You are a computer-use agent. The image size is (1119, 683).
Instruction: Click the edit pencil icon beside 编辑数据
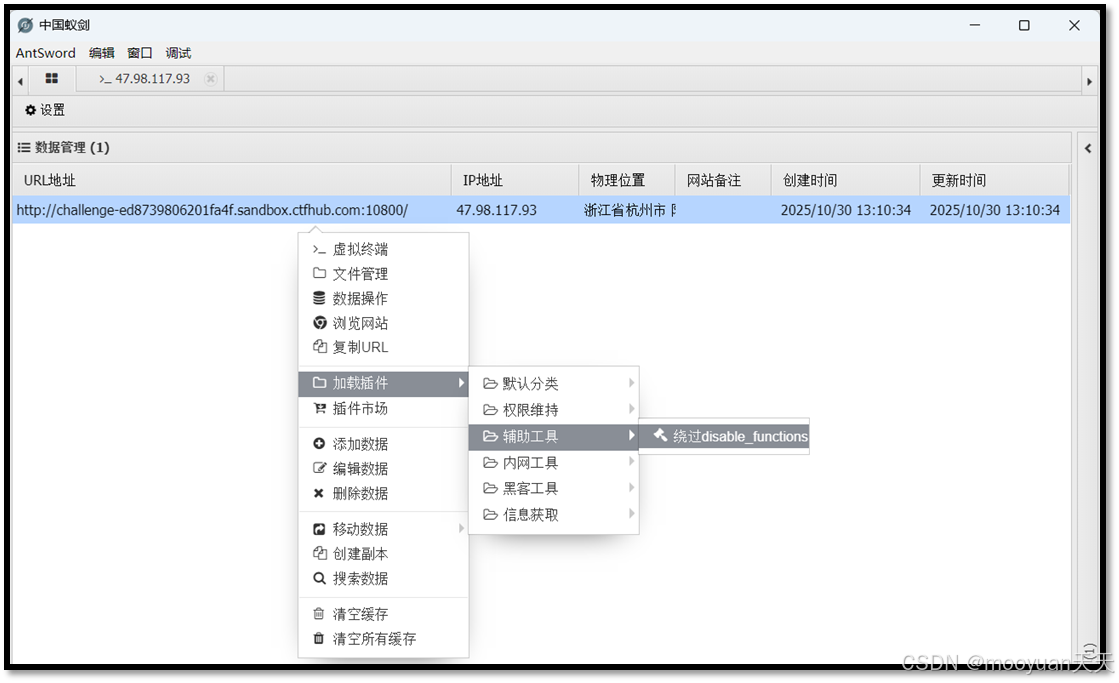coord(319,468)
